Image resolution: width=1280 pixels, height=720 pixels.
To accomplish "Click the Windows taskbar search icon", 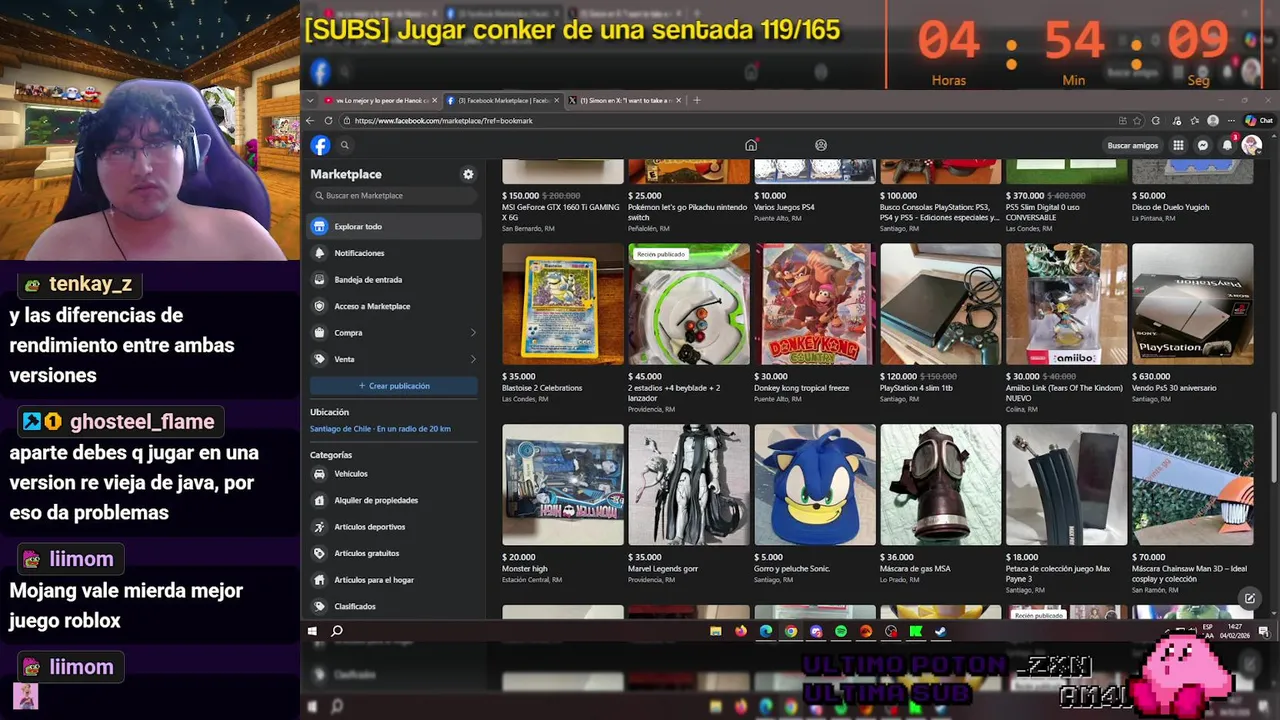I will click(x=337, y=631).
